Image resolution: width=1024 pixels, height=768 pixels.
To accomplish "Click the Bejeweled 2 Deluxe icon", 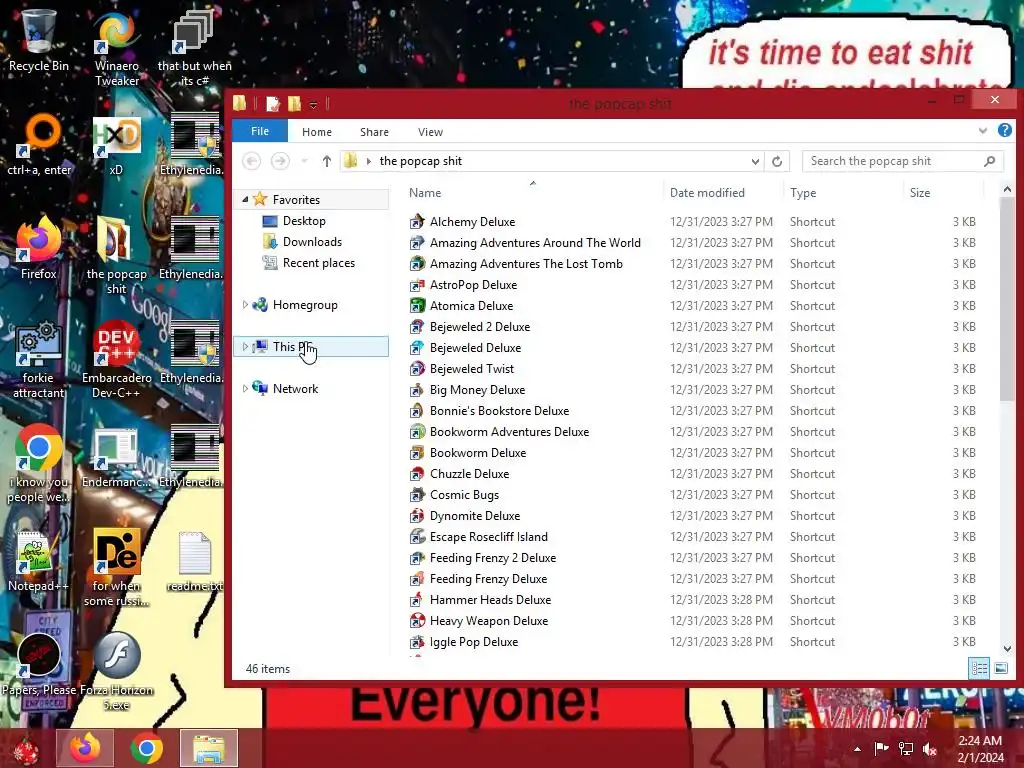I will [417, 327].
